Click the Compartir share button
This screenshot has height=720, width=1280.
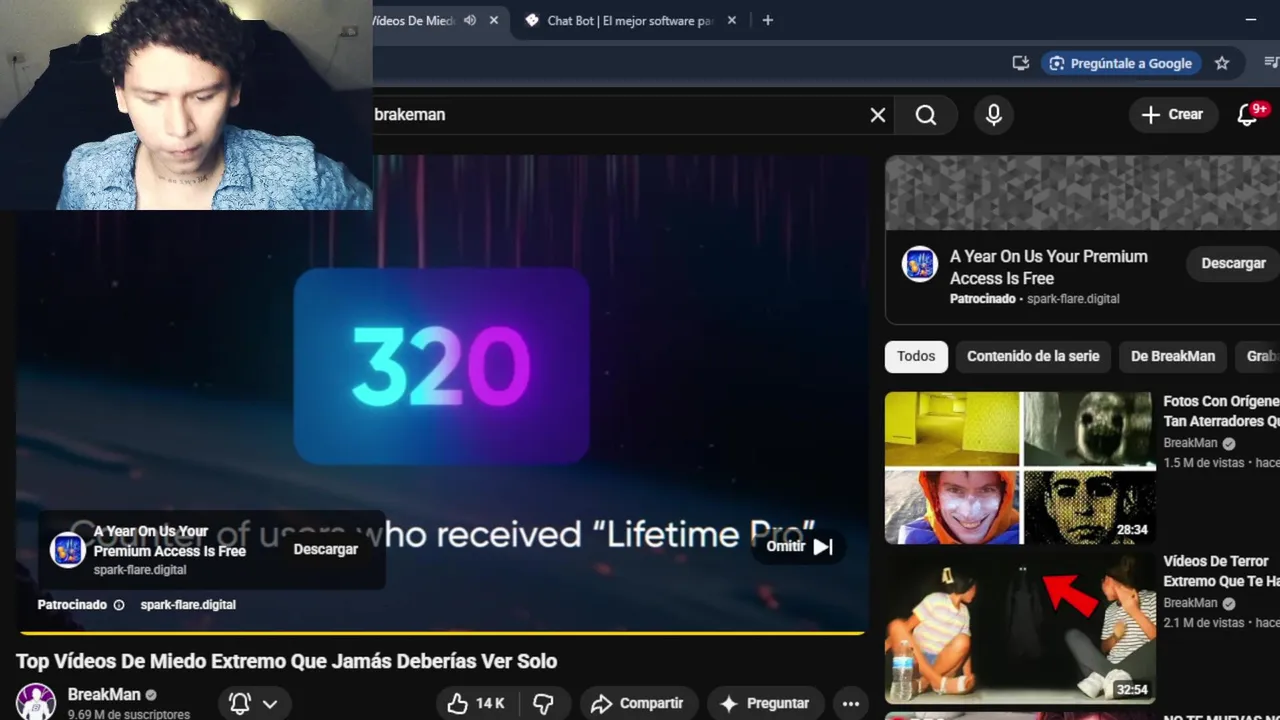637,704
